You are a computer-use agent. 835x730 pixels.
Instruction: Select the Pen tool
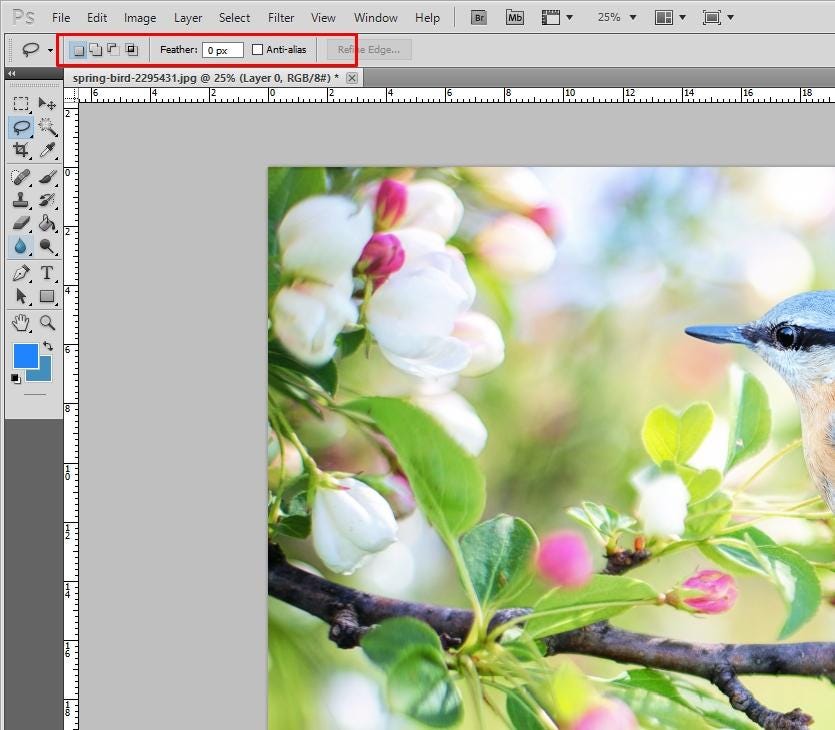point(21,273)
